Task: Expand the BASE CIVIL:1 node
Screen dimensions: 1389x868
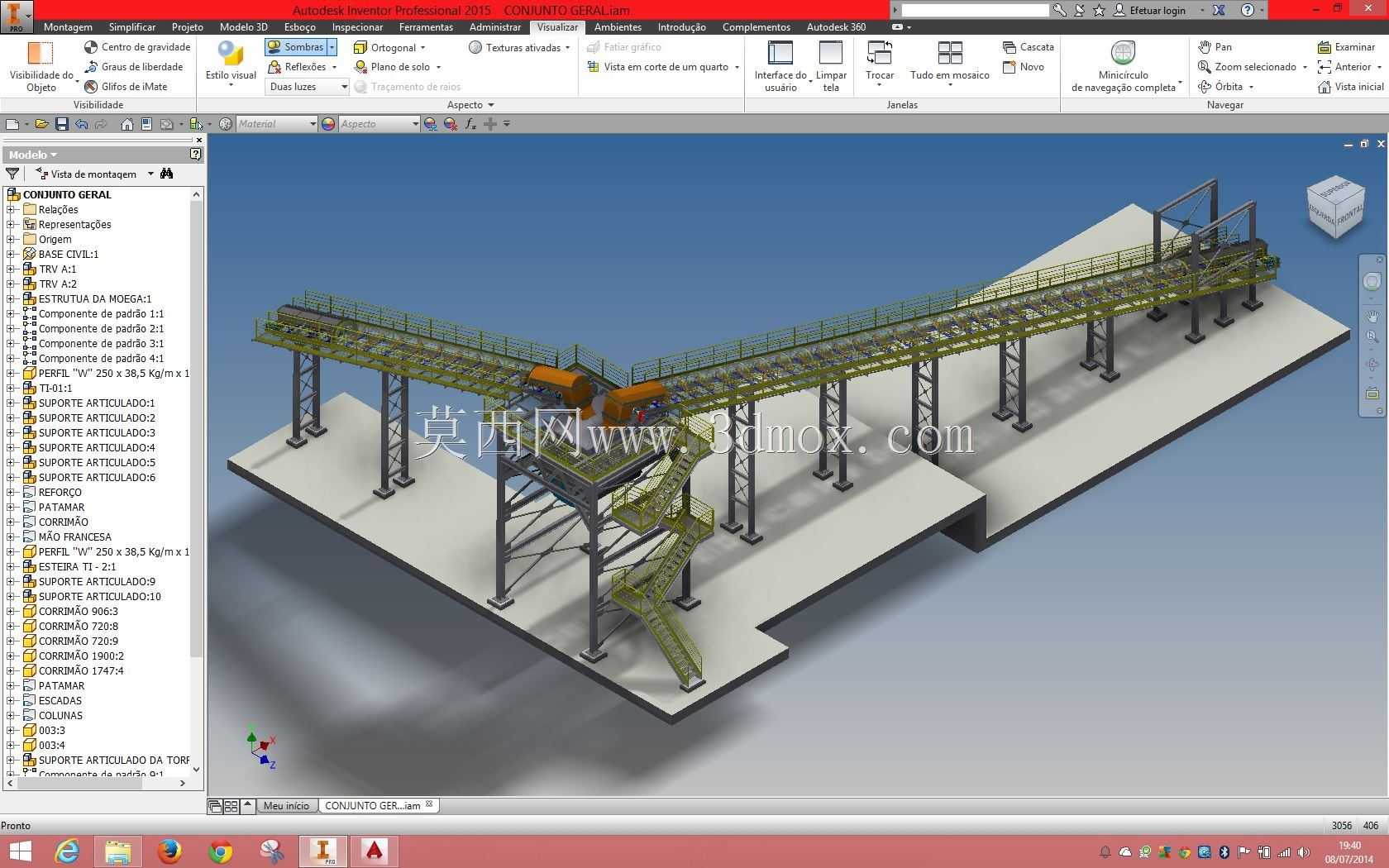Action: pyautogui.click(x=11, y=255)
